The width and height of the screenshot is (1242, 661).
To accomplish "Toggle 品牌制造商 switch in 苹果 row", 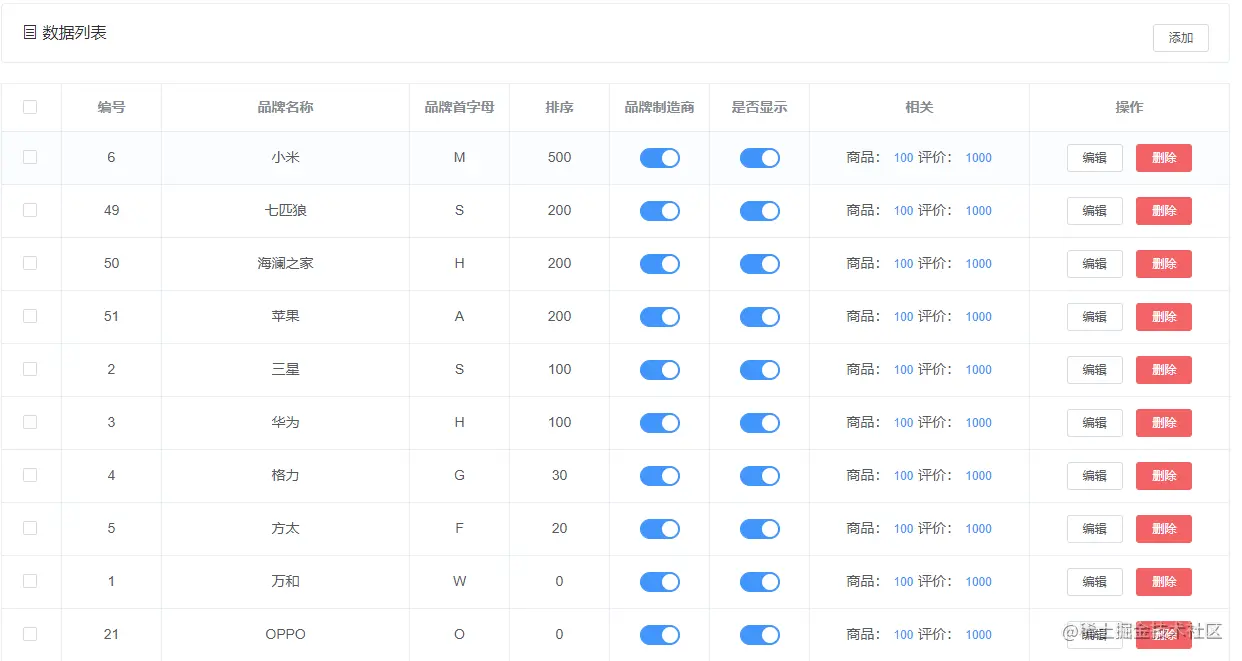I will (660, 317).
